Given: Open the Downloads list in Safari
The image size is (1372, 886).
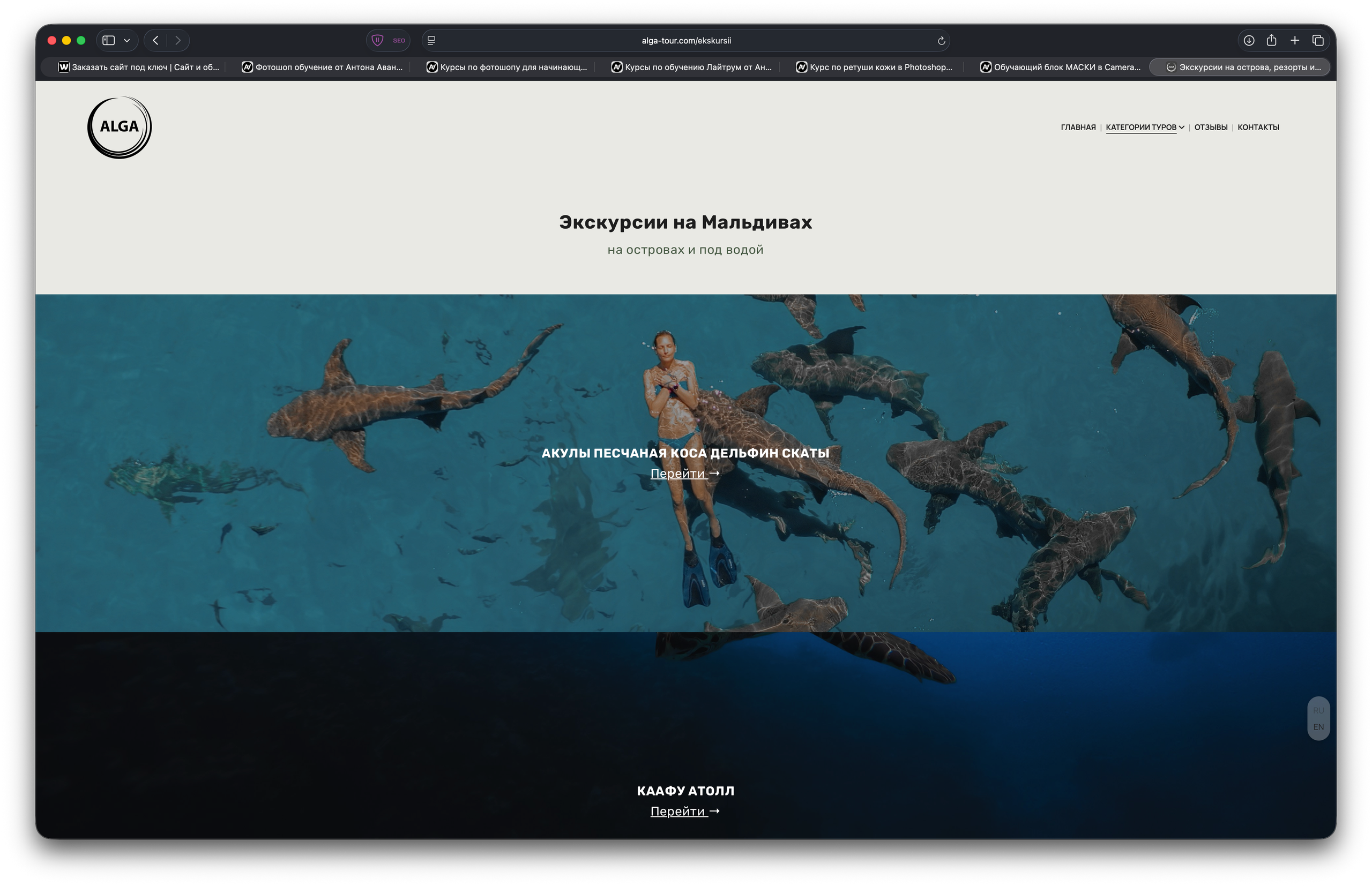Looking at the screenshot, I should [x=1248, y=40].
